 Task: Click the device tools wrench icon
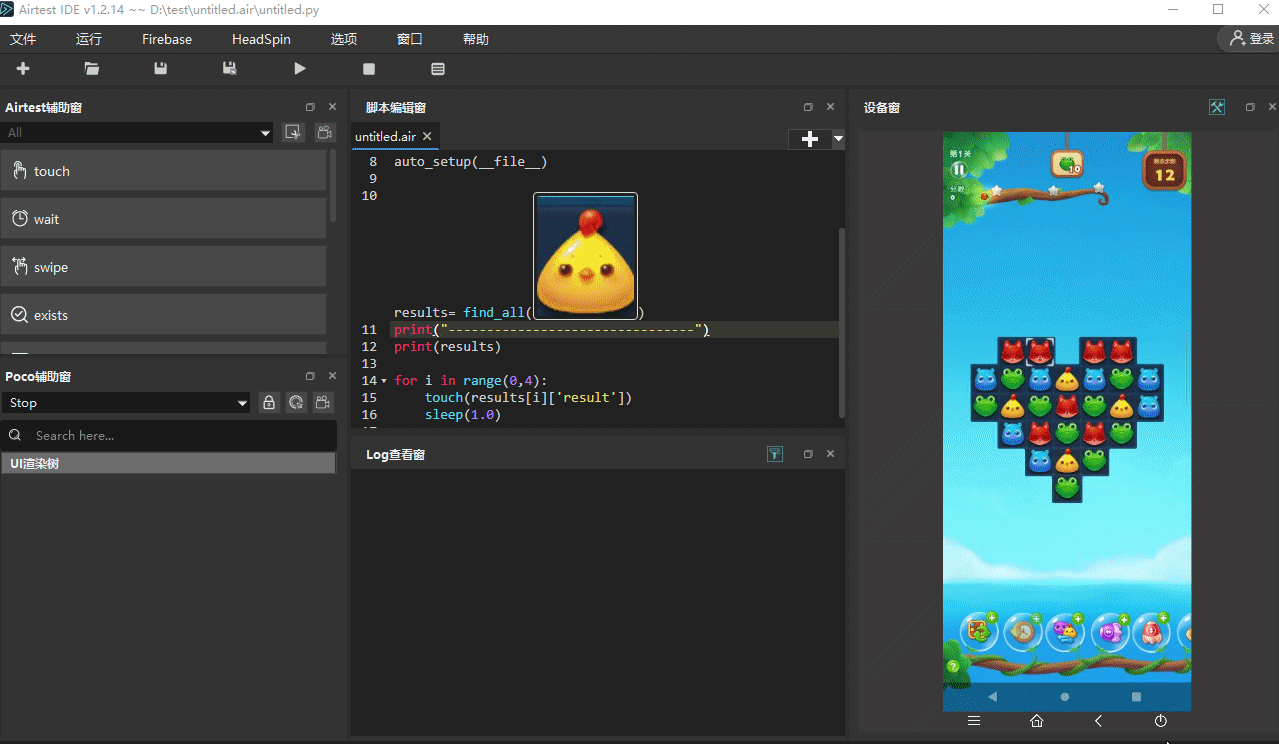[x=1217, y=107]
